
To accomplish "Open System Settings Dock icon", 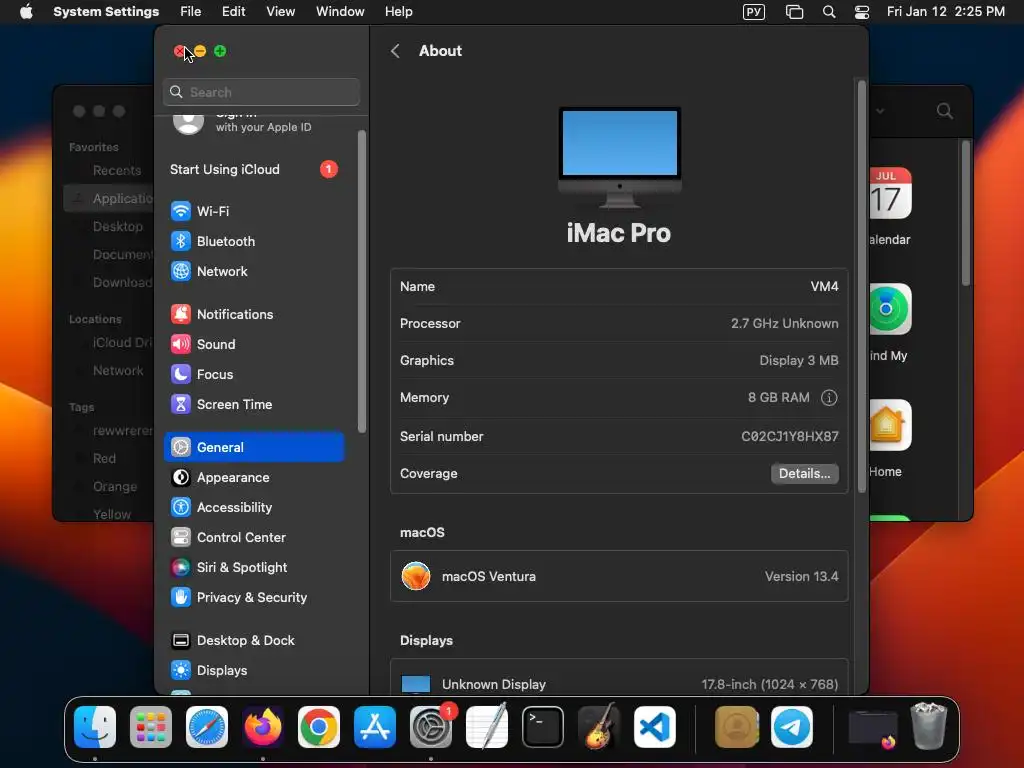I will point(430,727).
